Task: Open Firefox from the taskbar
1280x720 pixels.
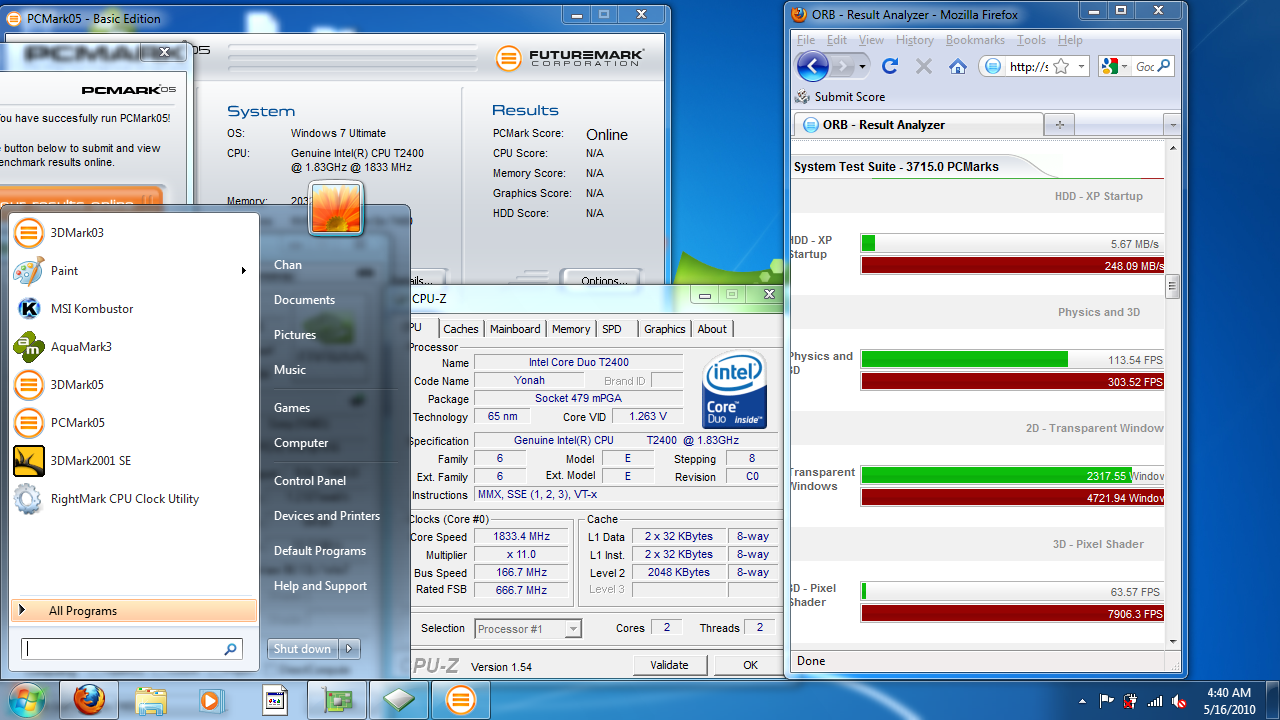Action: 89,700
